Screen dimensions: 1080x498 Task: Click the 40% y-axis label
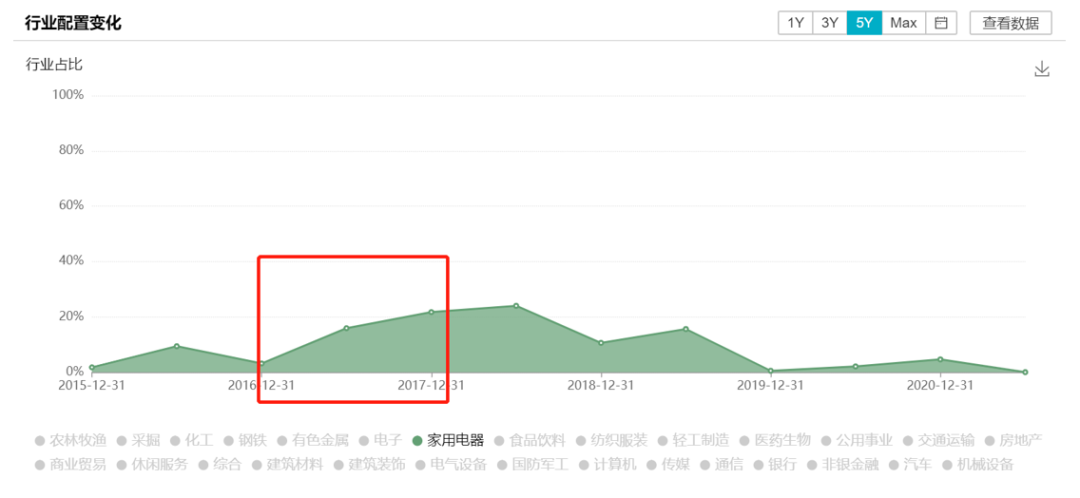point(71,261)
